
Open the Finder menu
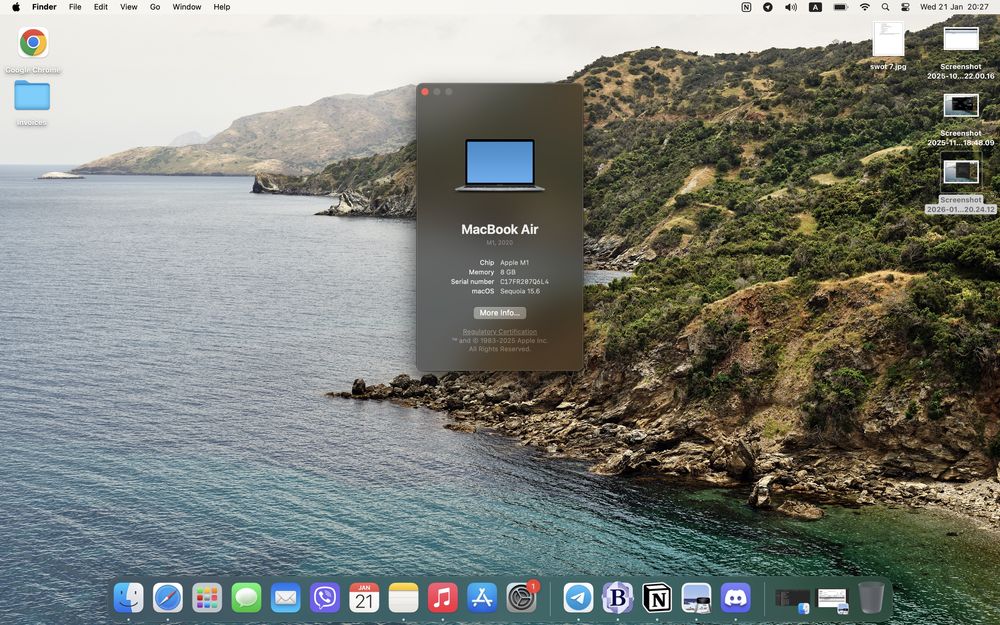click(45, 7)
